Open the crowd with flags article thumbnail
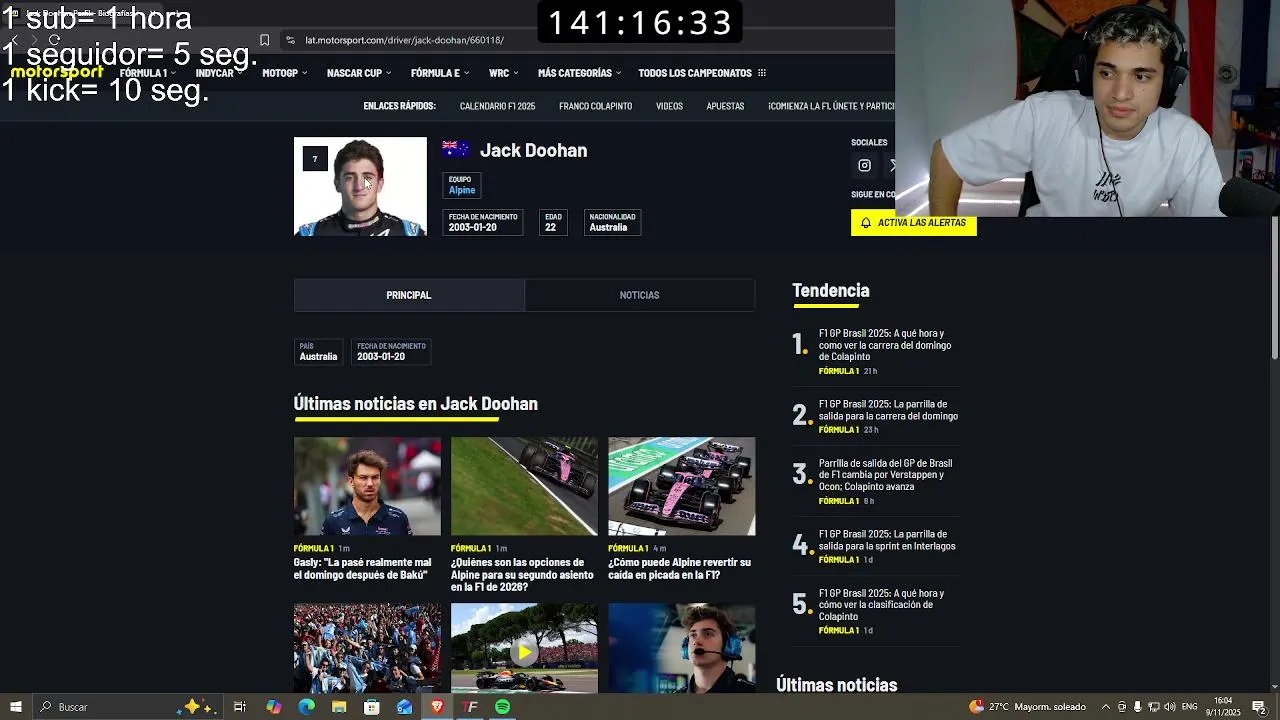The height and width of the screenshot is (720, 1280). [367, 648]
